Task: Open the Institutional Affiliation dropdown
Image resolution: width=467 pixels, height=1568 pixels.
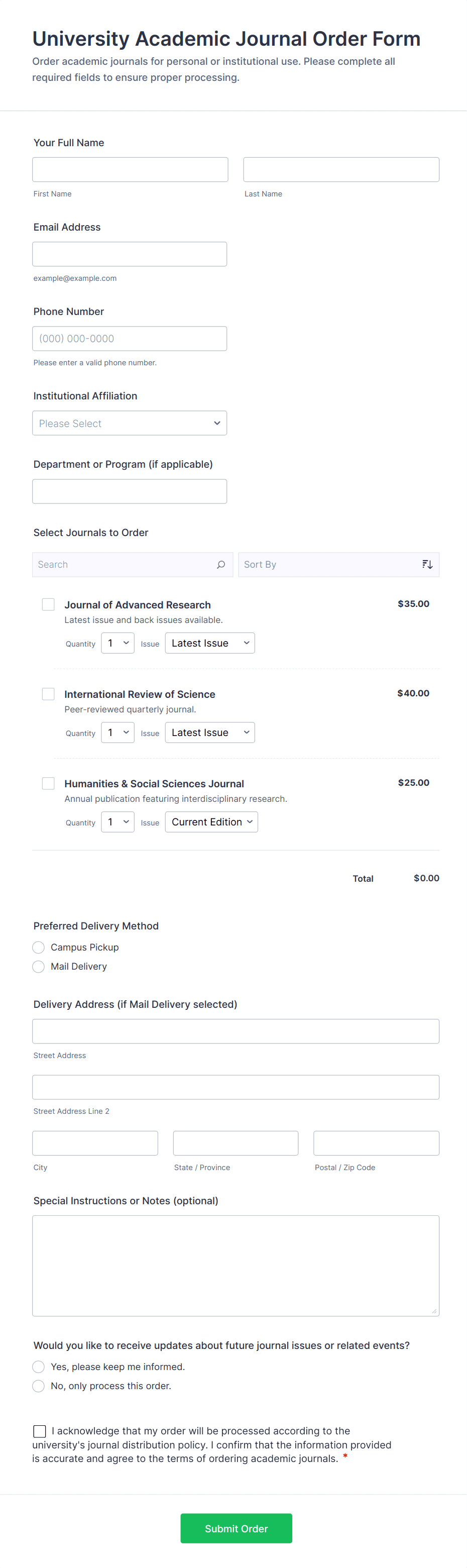Action: tap(130, 423)
